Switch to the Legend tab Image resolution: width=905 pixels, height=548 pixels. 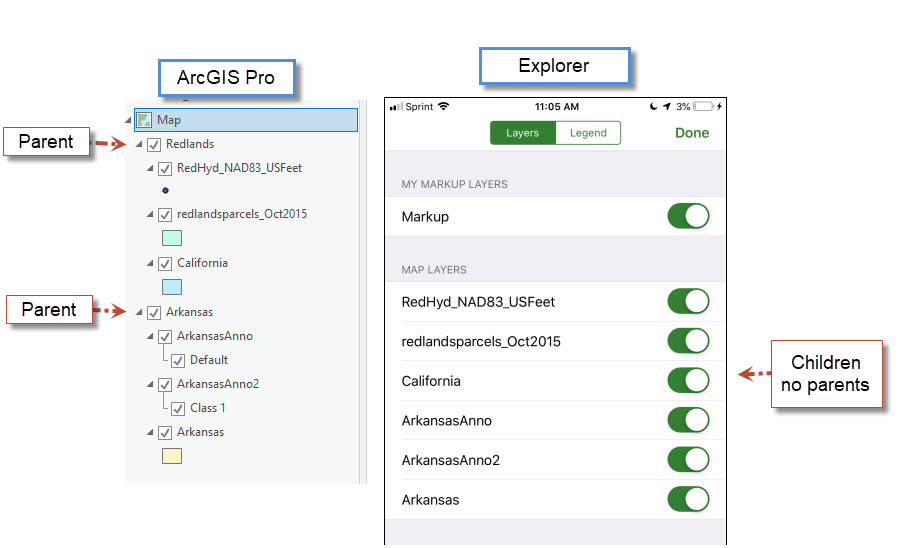(x=588, y=133)
